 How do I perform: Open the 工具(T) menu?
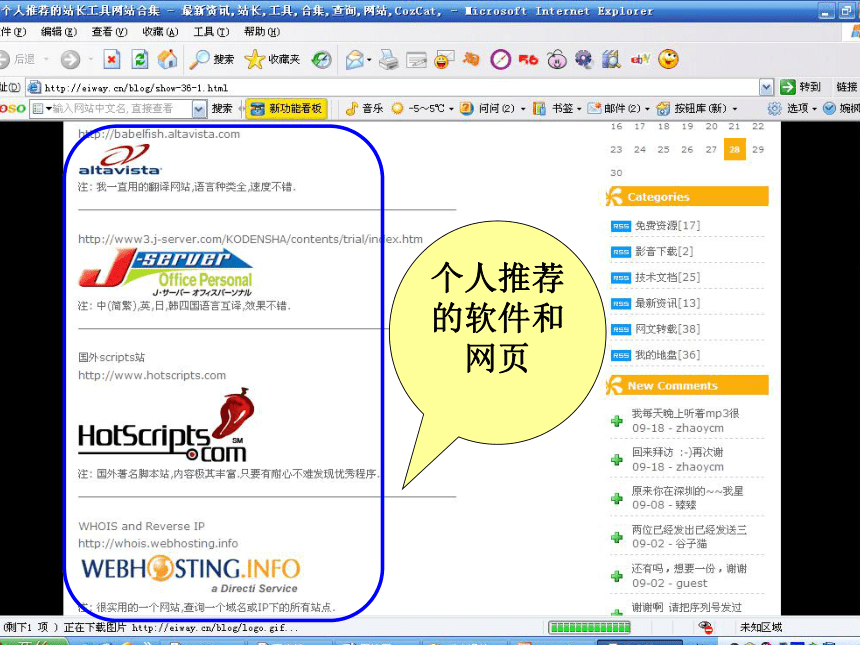click(211, 32)
